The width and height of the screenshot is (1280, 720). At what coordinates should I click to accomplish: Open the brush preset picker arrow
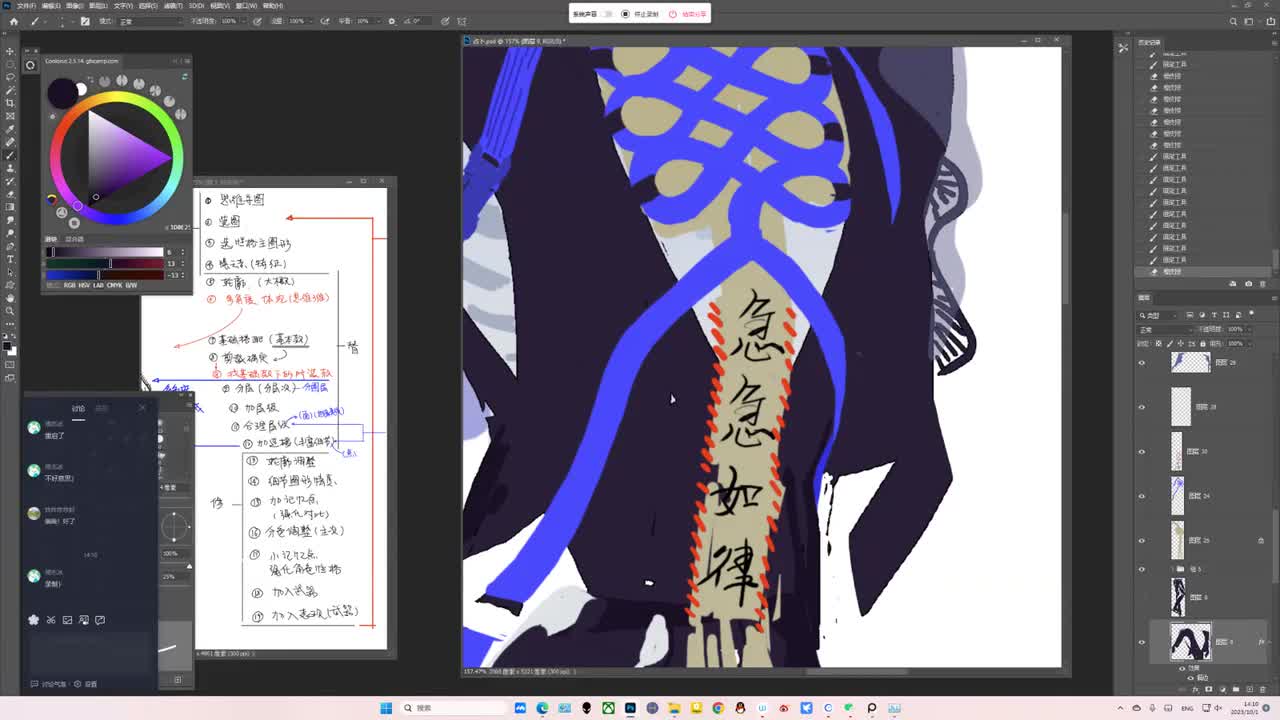pyautogui.click(x=73, y=21)
